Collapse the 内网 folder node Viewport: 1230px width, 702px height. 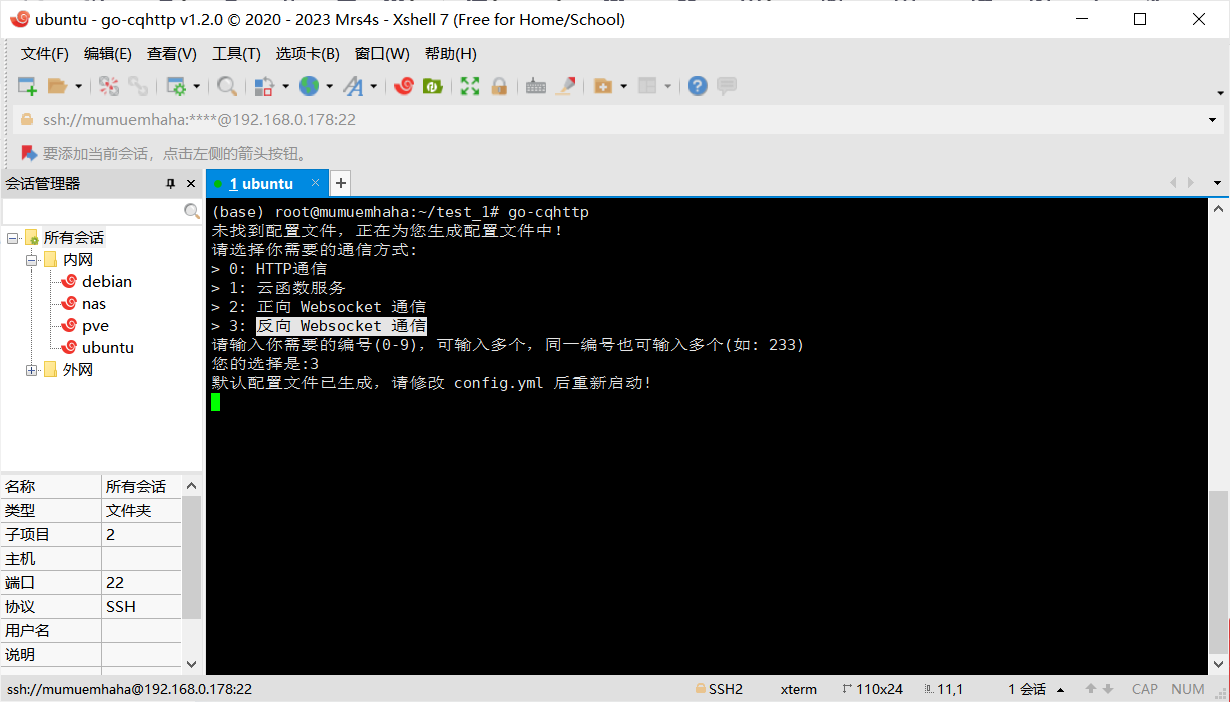click(x=32, y=260)
